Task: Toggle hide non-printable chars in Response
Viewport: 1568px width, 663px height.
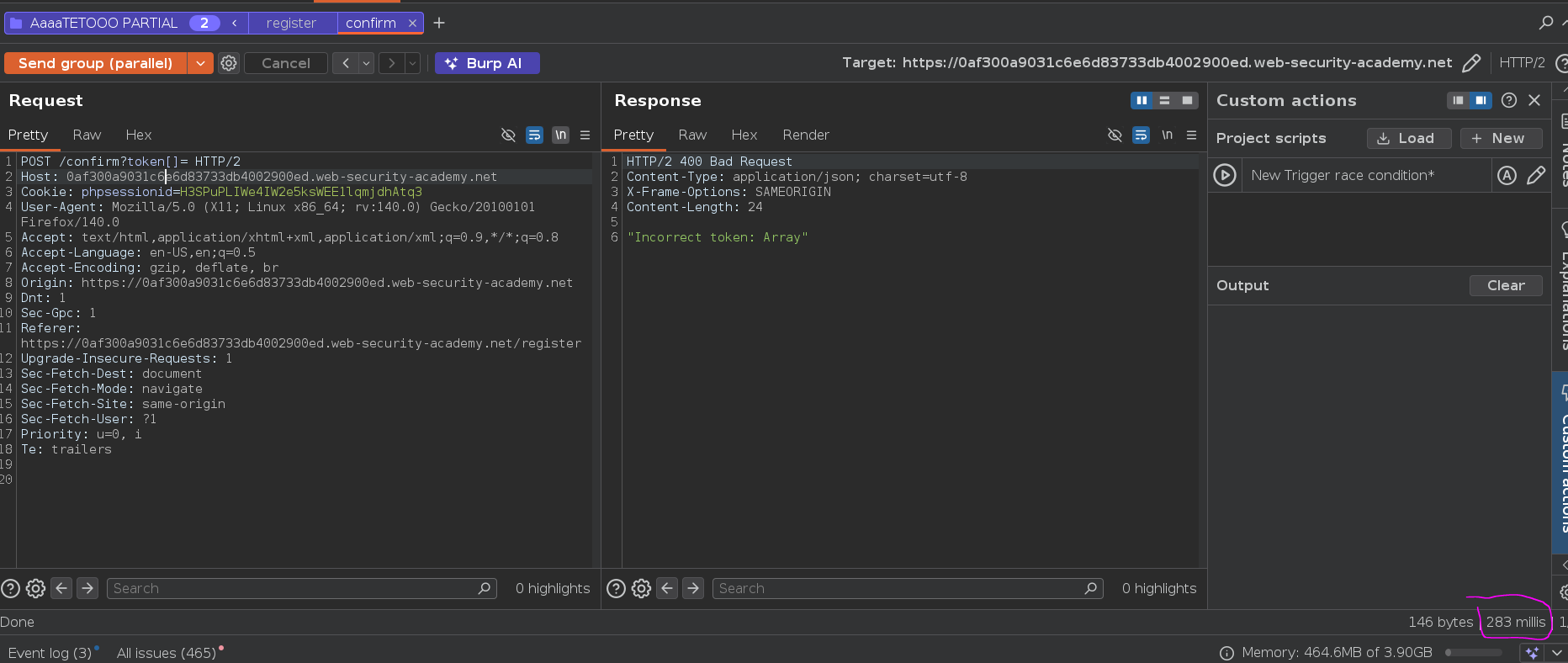Action: coord(1115,135)
